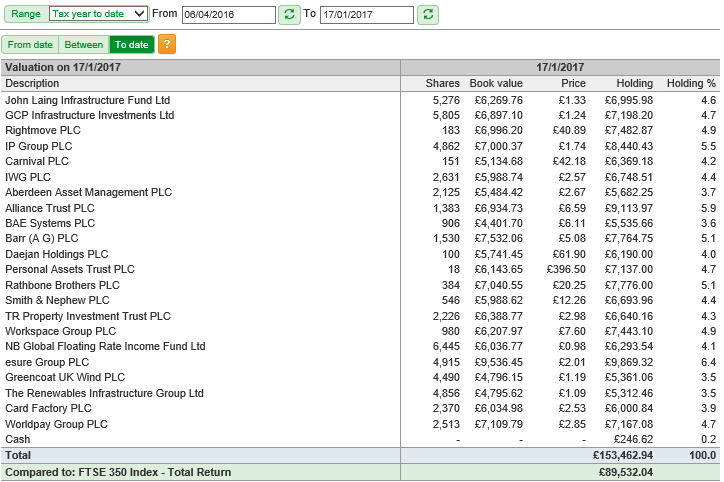Click Alliance Trust holding £9,113.97
Image resolution: width=724 pixels, height=482 pixels.
tap(629, 208)
